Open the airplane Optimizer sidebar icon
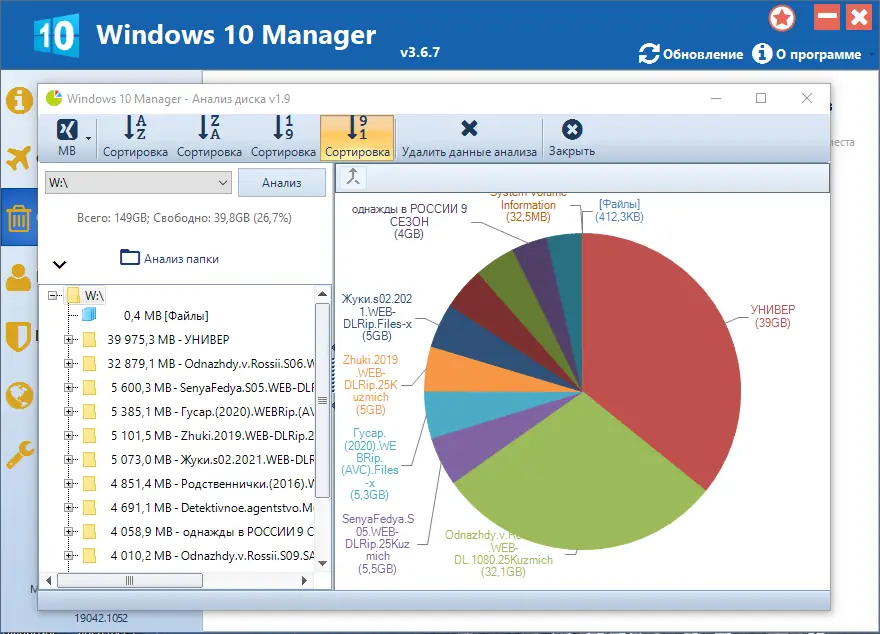 point(19,158)
